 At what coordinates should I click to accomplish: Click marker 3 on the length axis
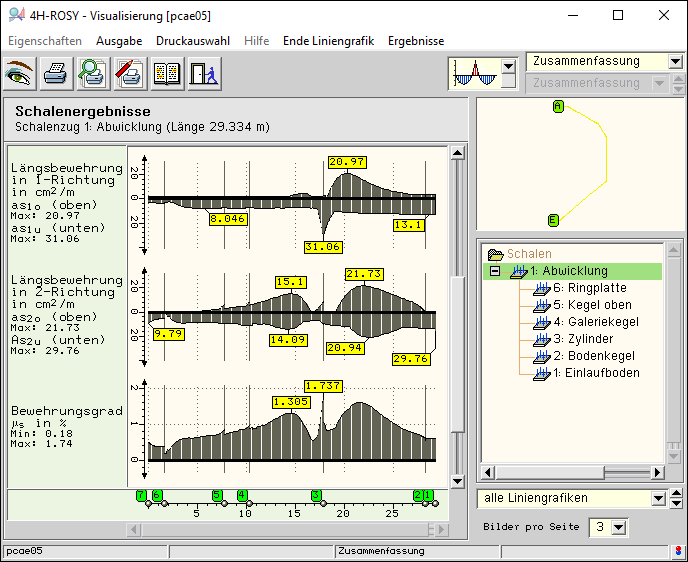point(316,495)
